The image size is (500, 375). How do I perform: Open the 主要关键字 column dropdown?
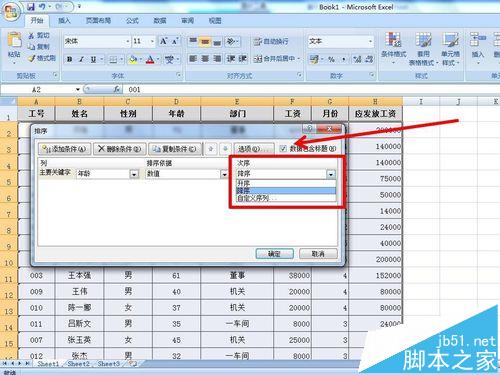pos(134,174)
